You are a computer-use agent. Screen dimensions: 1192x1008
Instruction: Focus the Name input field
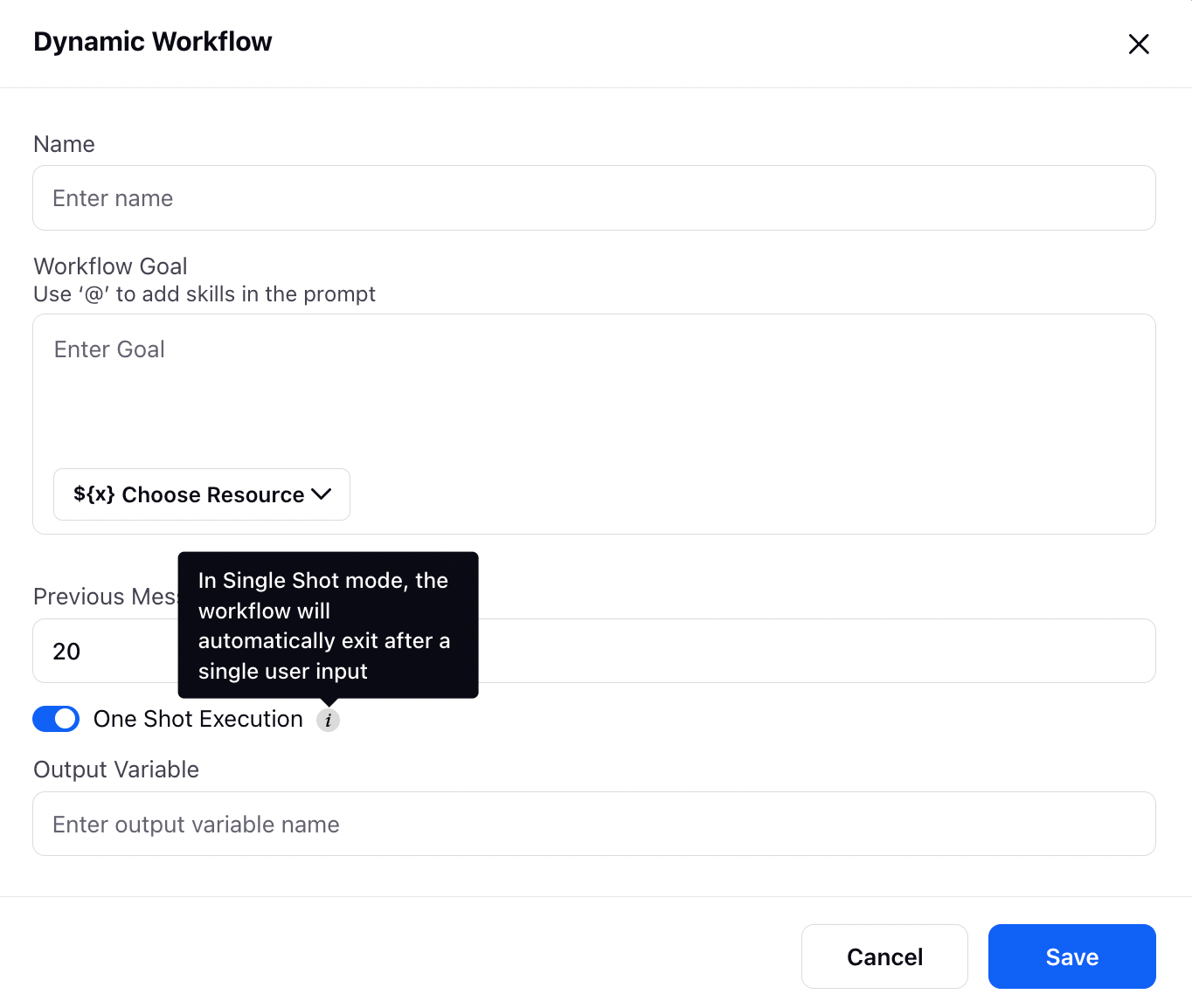[594, 198]
